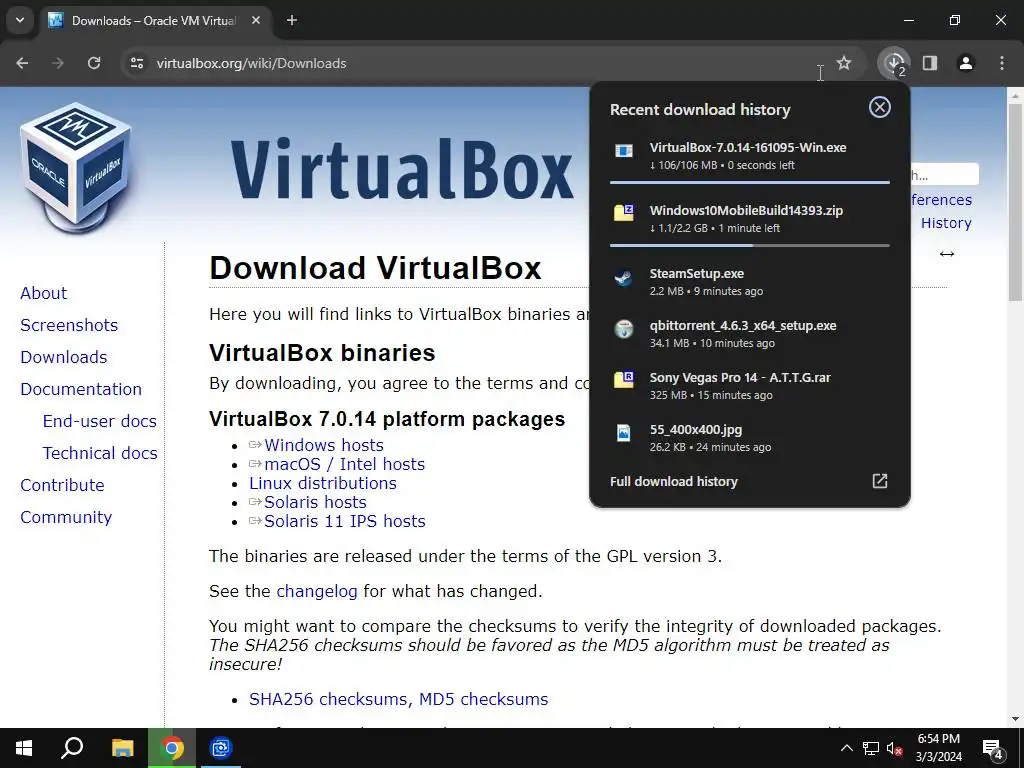Open network status tray icon

point(871,748)
